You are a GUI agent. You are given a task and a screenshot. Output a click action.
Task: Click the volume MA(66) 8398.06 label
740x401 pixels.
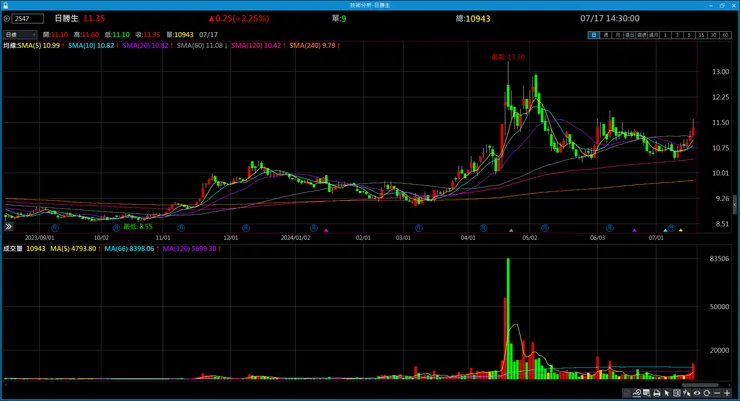click(x=131, y=249)
